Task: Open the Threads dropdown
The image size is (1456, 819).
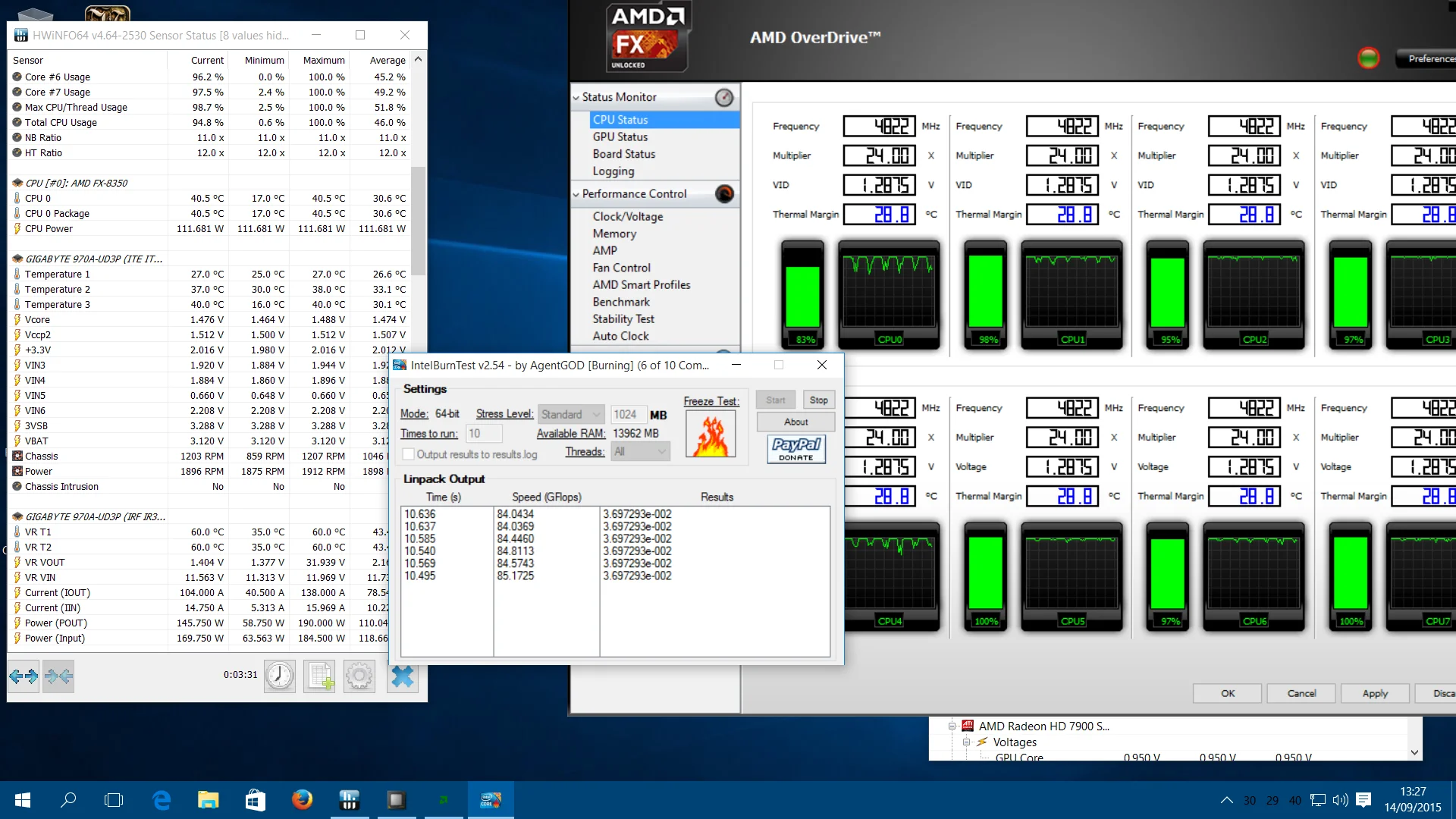Action: pos(641,451)
